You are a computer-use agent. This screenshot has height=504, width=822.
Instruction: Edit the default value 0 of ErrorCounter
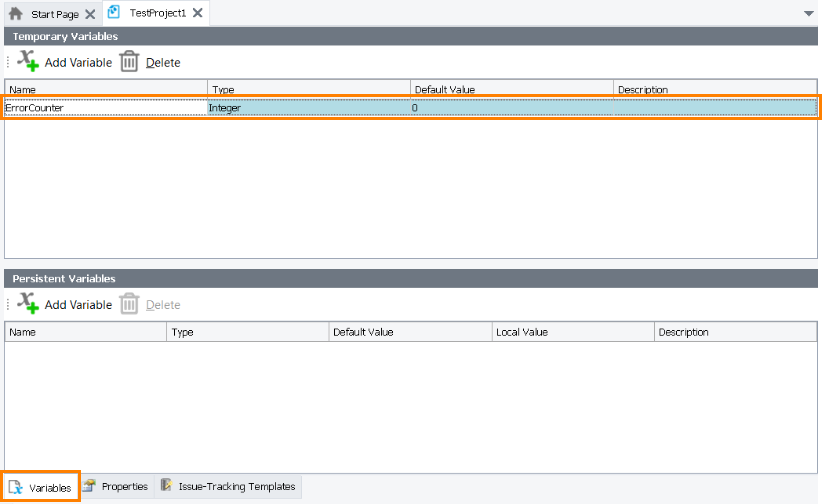(511, 107)
